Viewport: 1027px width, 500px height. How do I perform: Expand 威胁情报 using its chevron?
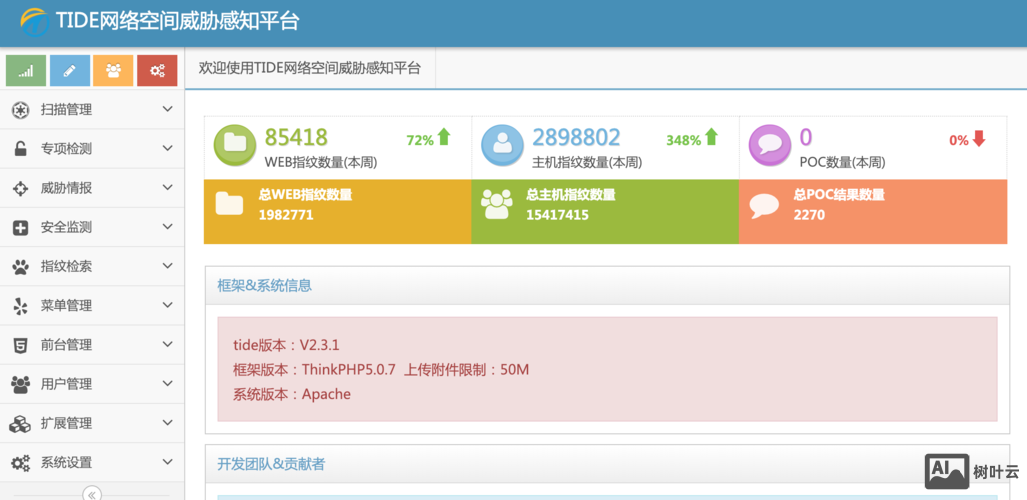(168, 187)
